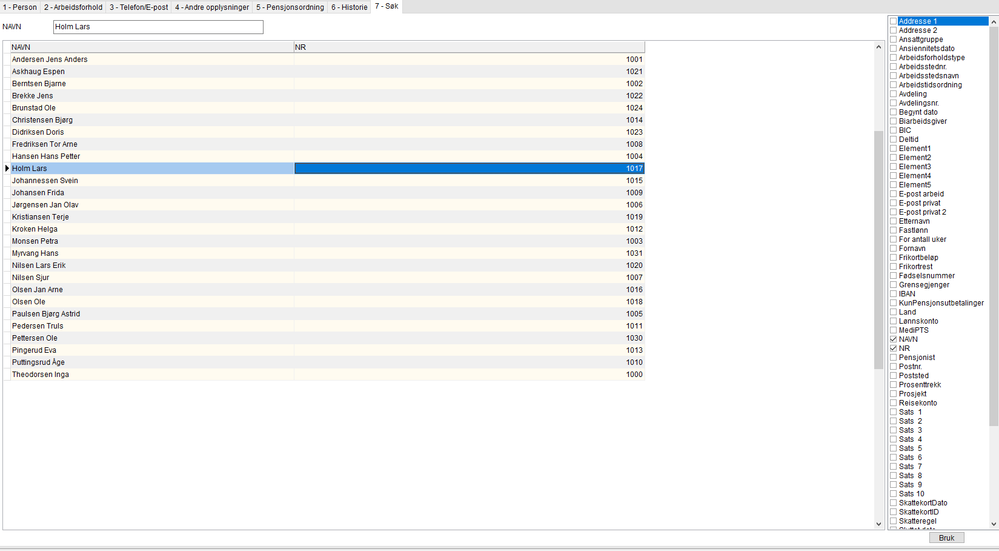Uncheck the NAVN checkbox
Screen dimensions: 999x551
[893, 340]
